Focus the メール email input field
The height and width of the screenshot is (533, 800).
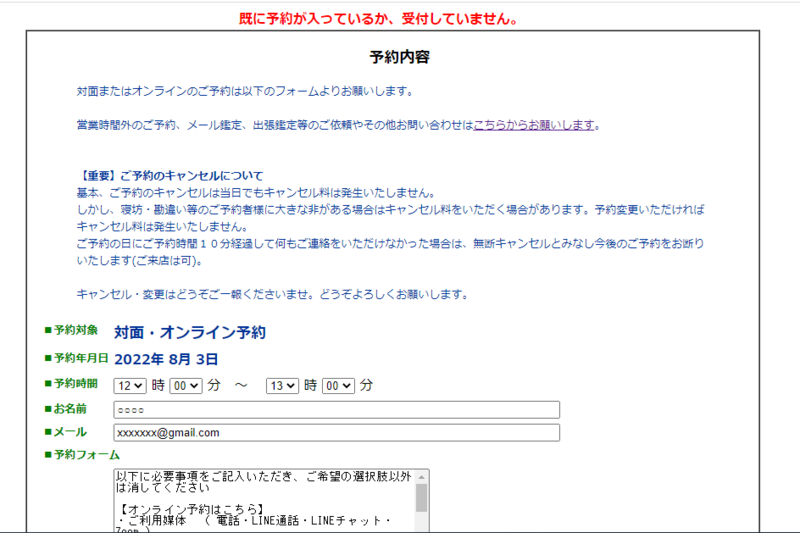(336, 433)
